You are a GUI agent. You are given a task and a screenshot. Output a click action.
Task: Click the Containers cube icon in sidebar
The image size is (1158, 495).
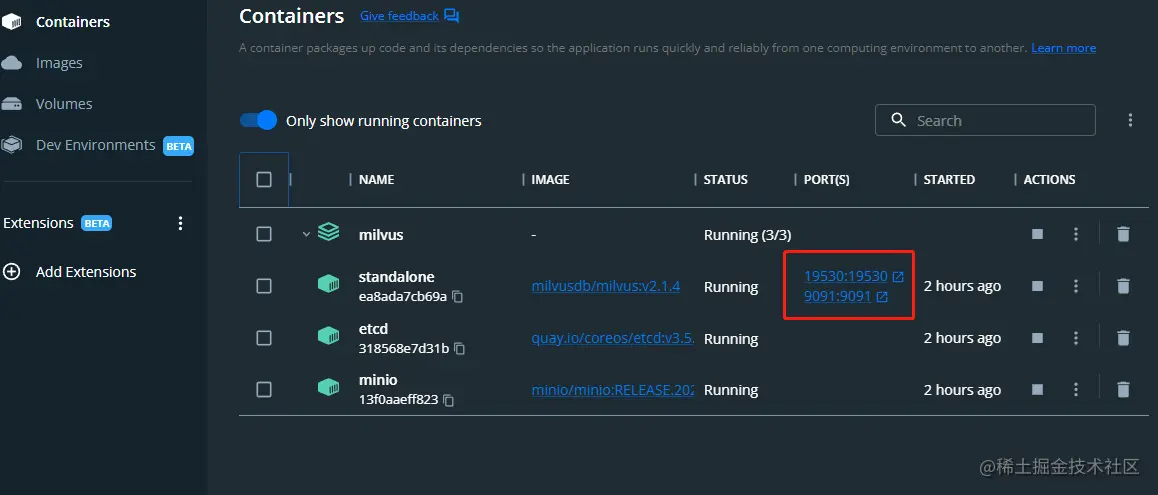pos(11,22)
